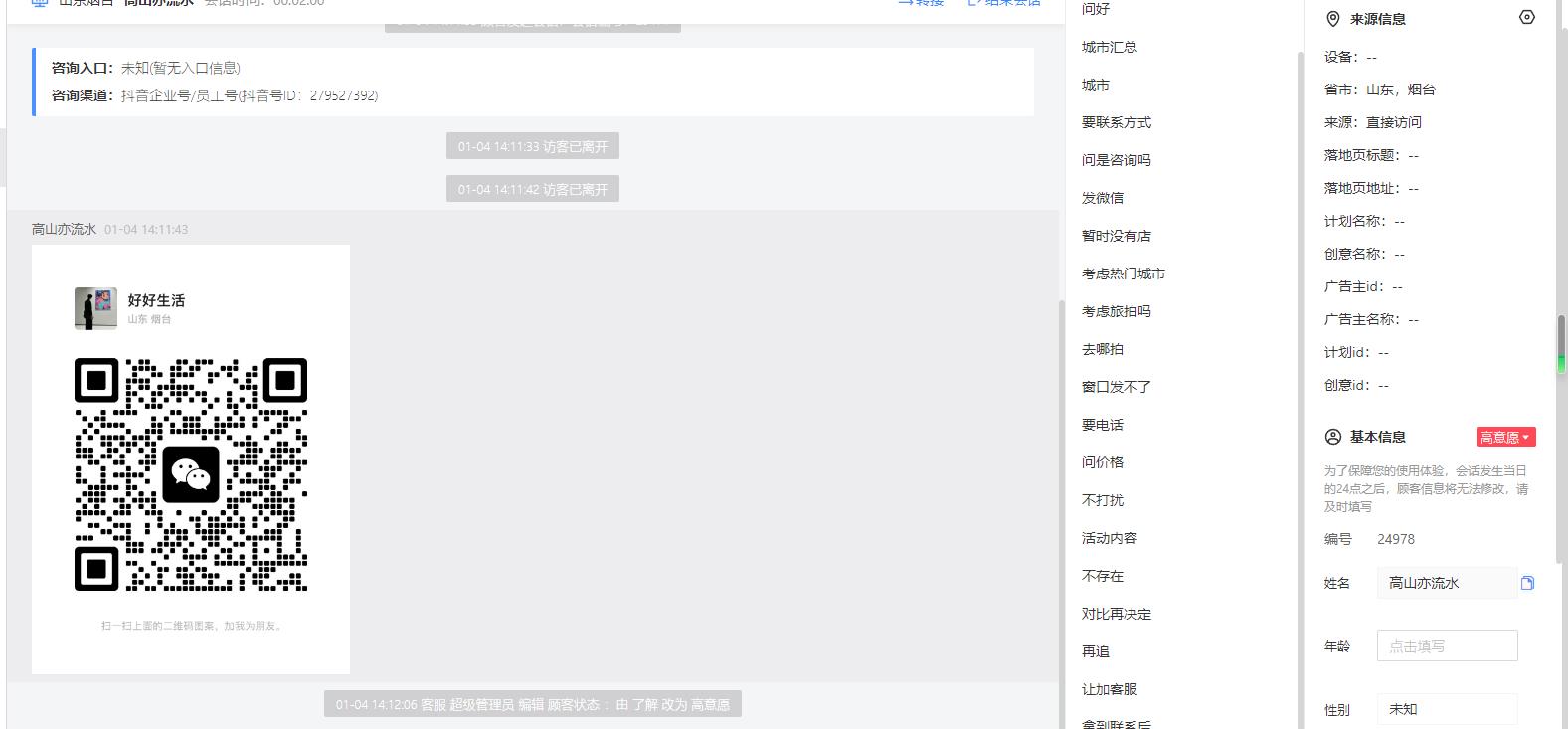Click the 省市 value 山东，烟台

pos(1401,90)
